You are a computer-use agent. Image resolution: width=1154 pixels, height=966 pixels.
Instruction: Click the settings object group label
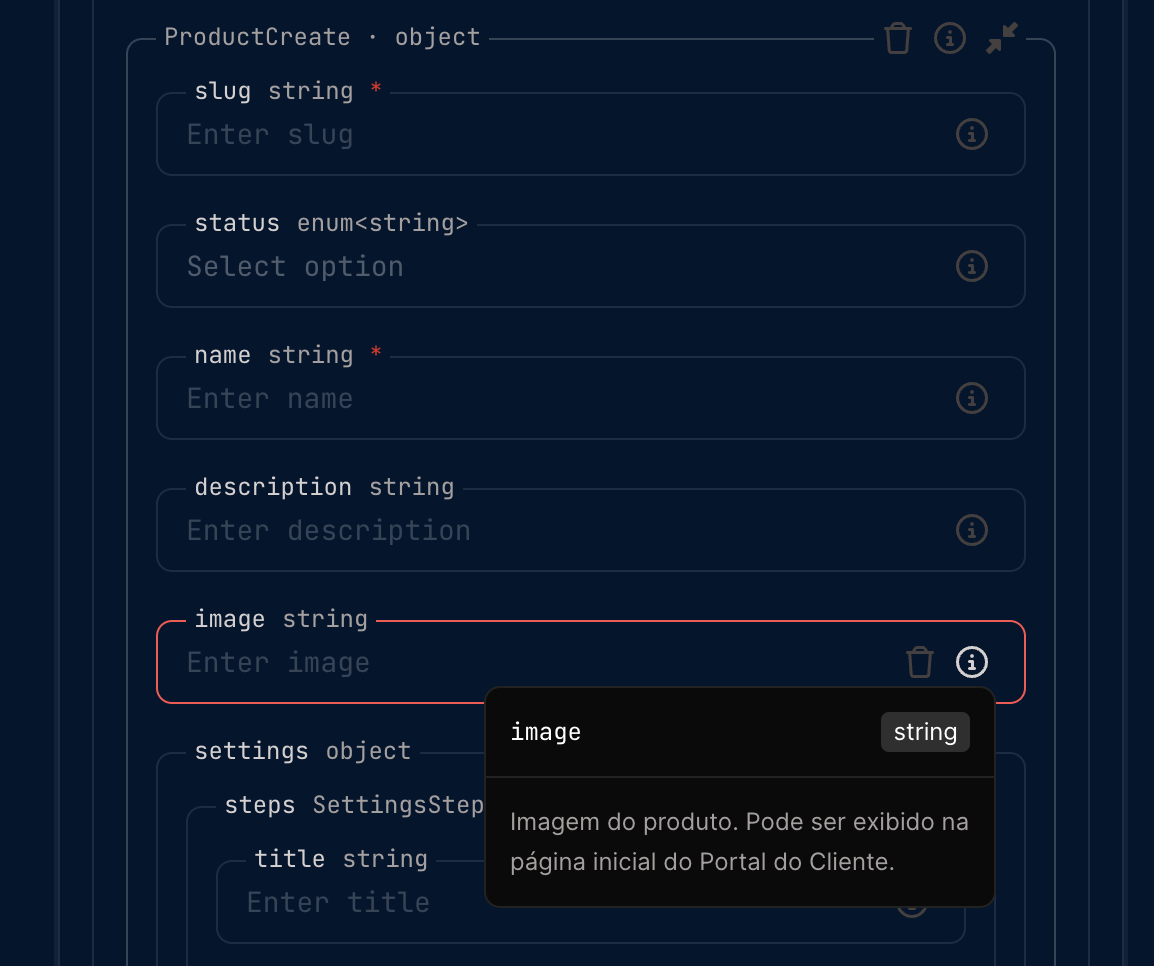(302, 751)
